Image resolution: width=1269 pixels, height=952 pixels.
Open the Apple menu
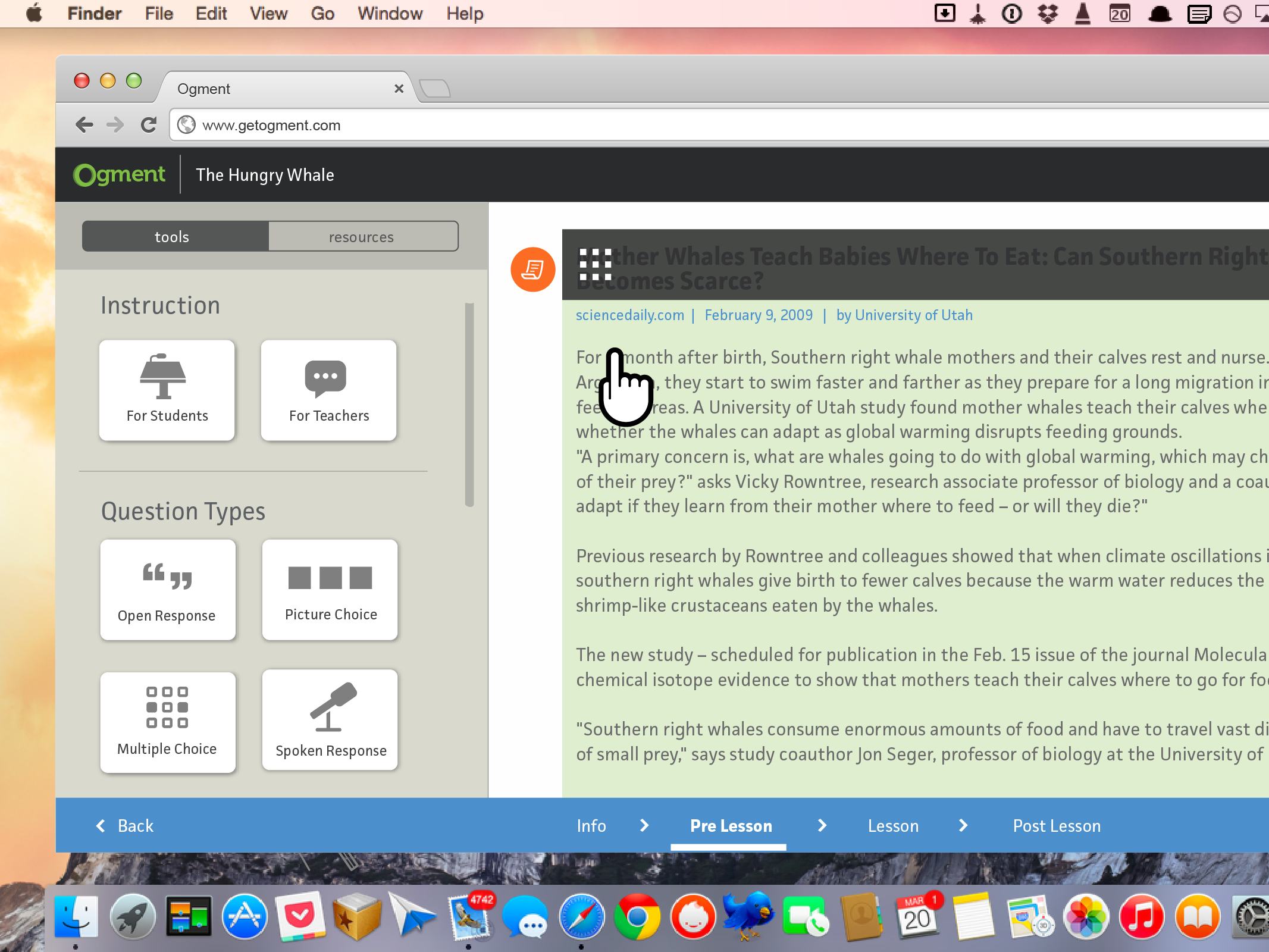coord(35,13)
